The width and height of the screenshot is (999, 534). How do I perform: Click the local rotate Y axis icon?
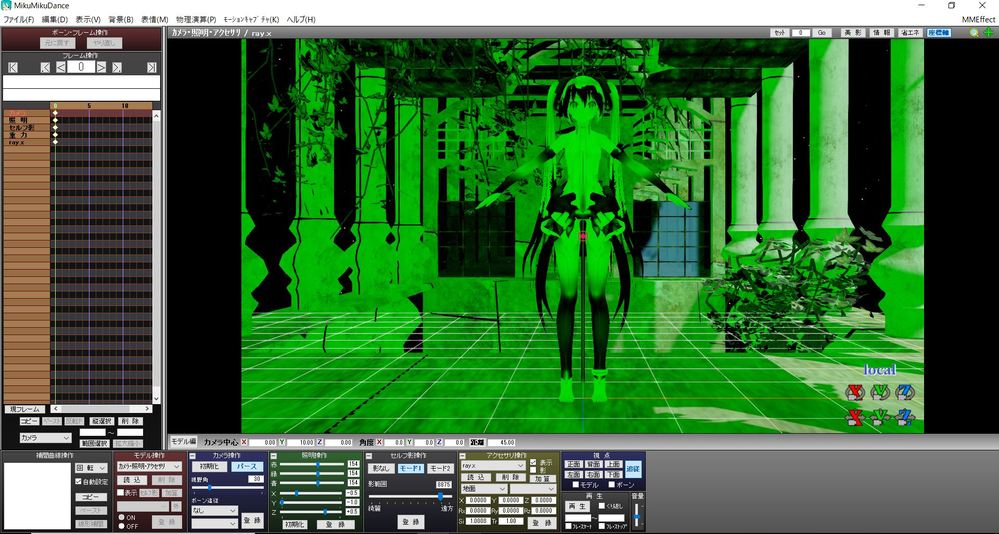click(x=880, y=391)
